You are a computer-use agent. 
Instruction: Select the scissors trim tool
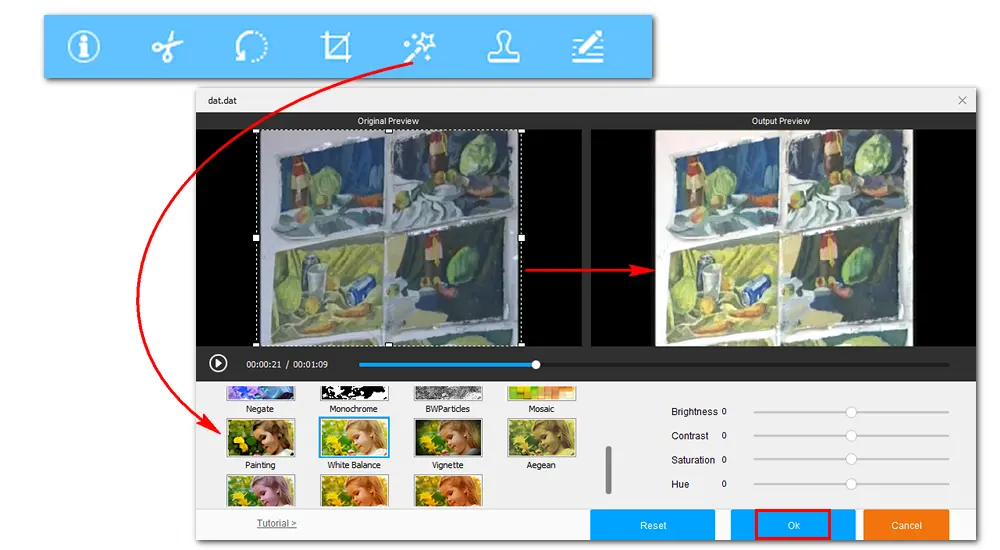click(x=167, y=47)
